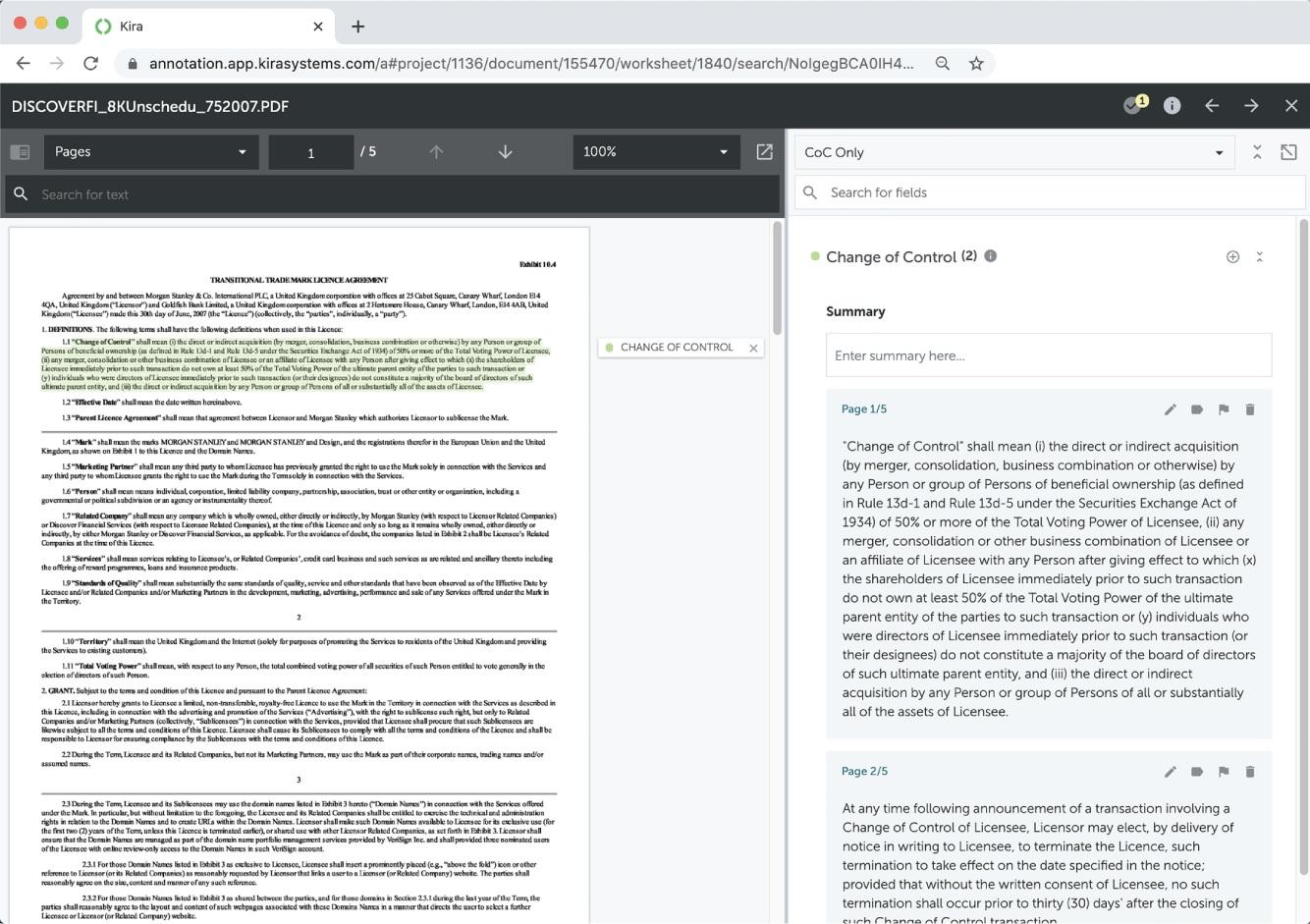Image resolution: width=1310 pixels, height=924 pixels.
Task: Open browser zoom magnifier icon
Action: (943, 63)
